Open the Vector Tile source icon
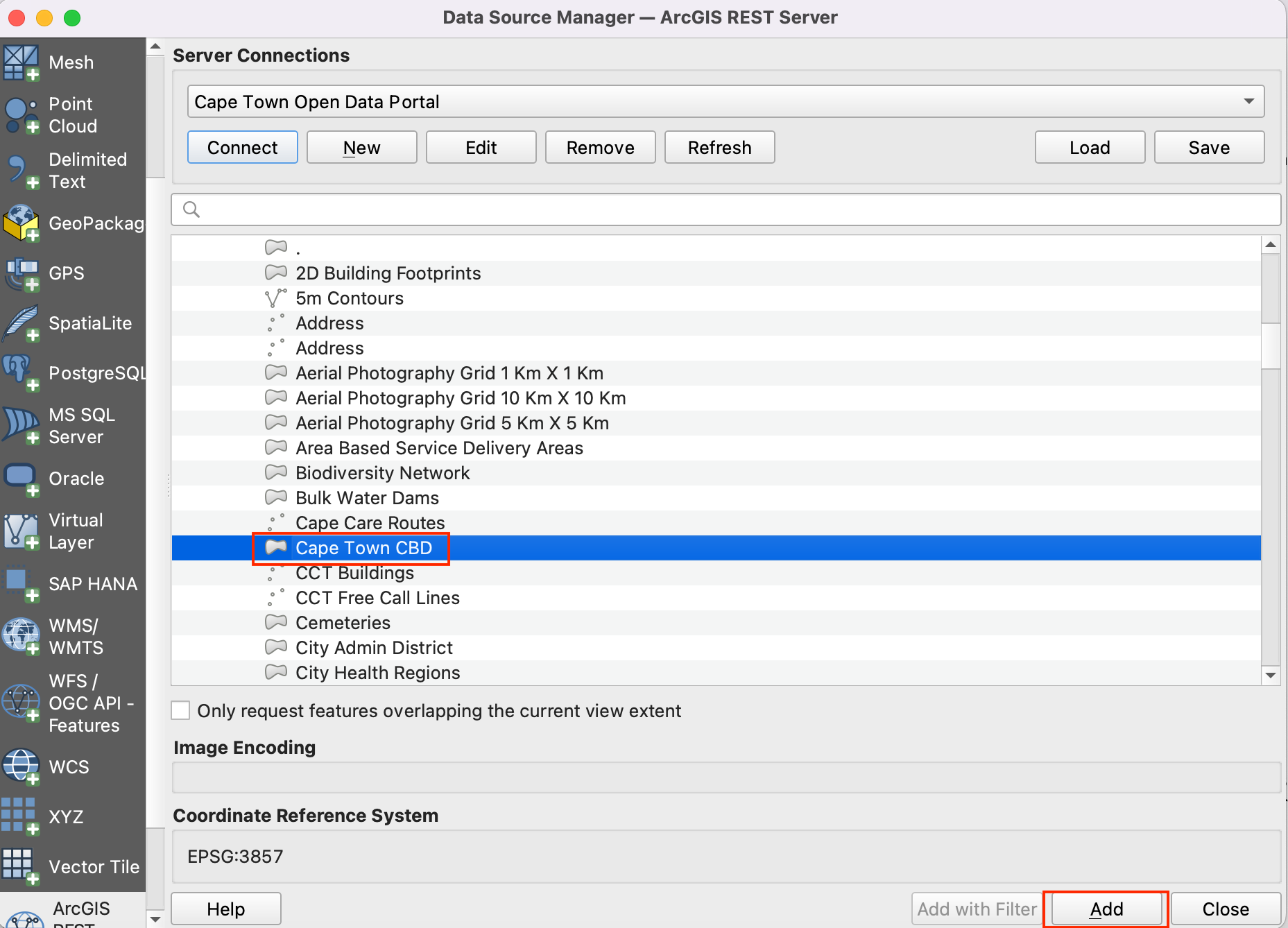The height and width of the screenshot is (928, 1288). click(21, 866)
